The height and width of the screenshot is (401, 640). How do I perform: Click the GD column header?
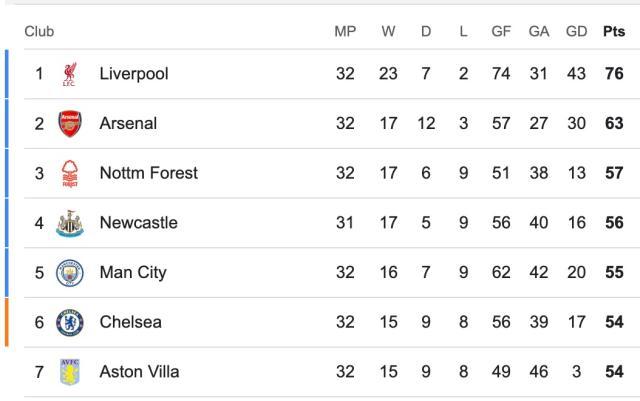click(x=577, y=32)
